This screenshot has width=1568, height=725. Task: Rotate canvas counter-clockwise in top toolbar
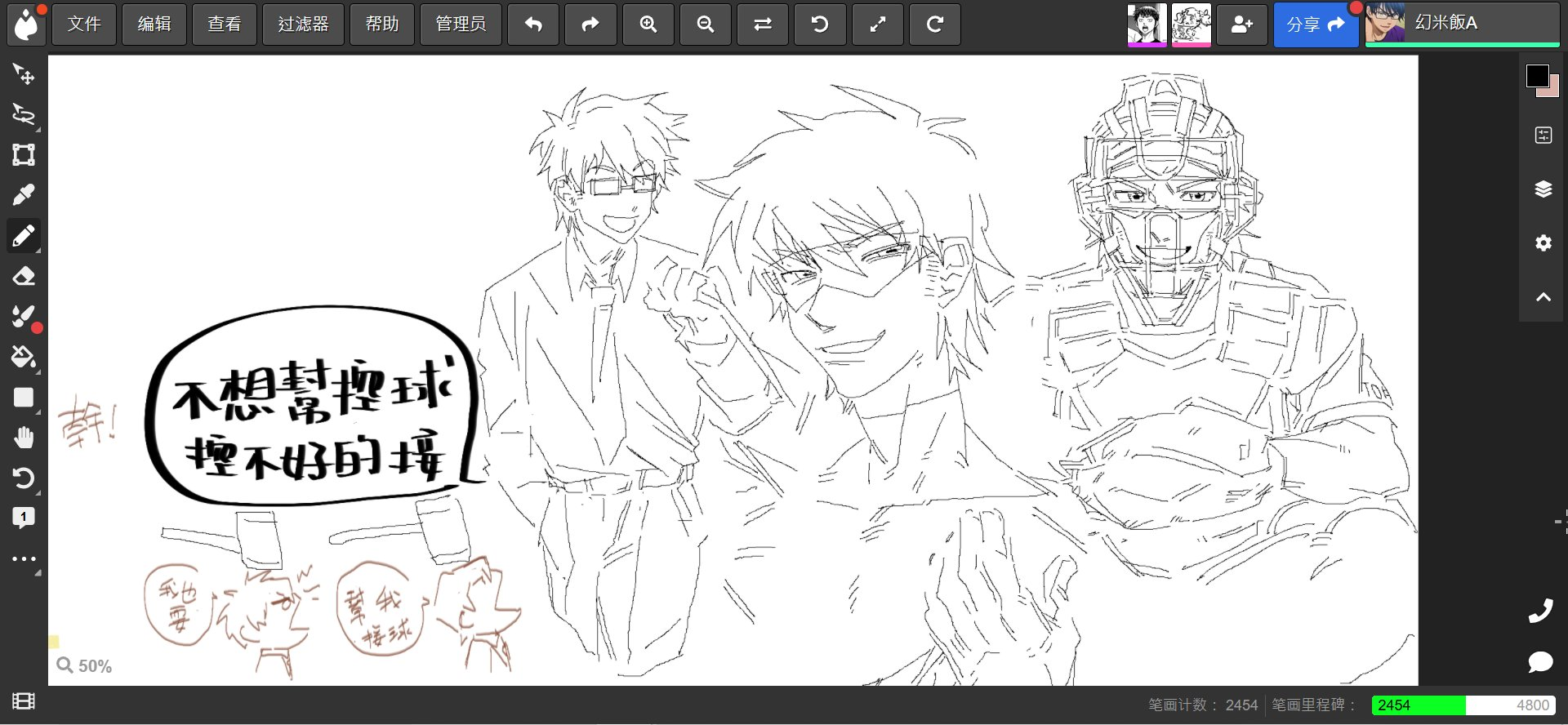[x=820, y=24]
